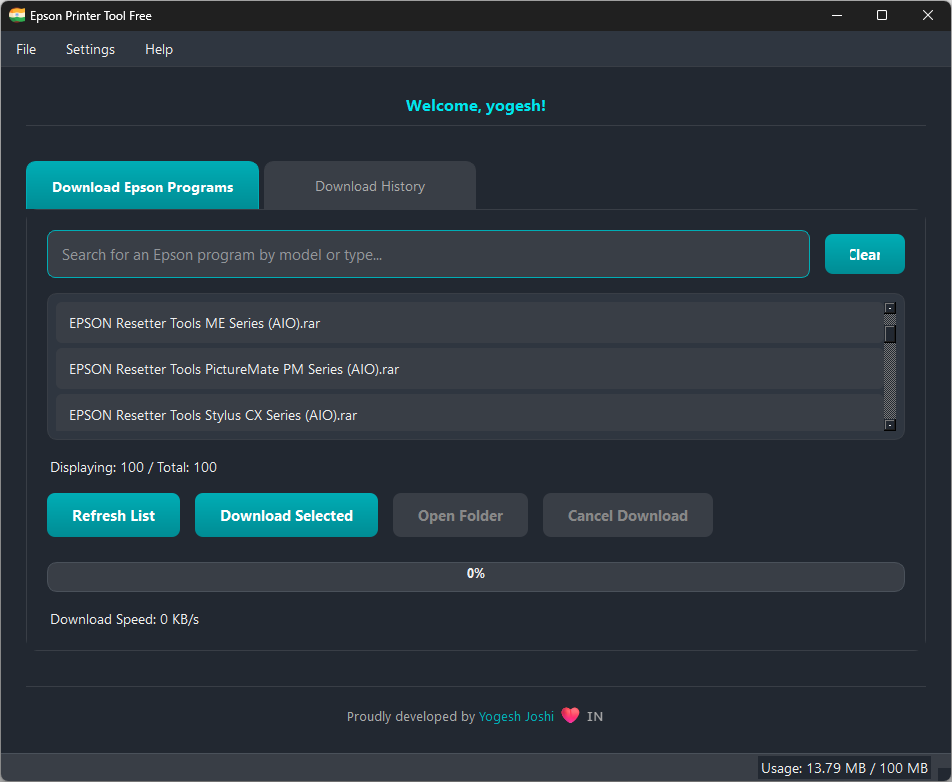Click the Cancel Download button
952x782 pixels.
pos(628,515)
